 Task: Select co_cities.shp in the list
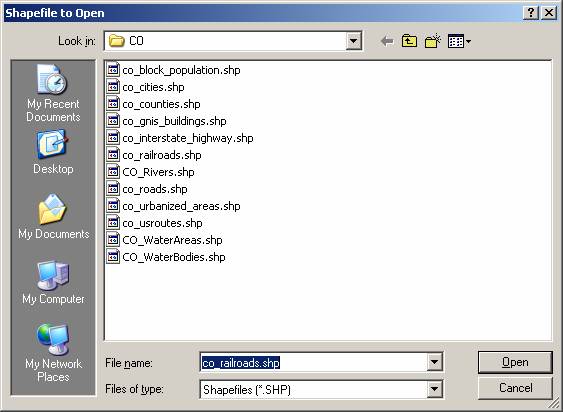(146, 87)
